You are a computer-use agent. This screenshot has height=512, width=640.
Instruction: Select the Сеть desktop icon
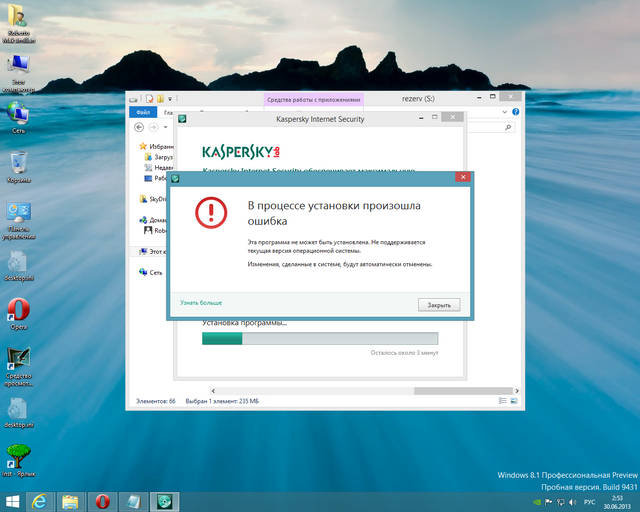click(18, 118)
